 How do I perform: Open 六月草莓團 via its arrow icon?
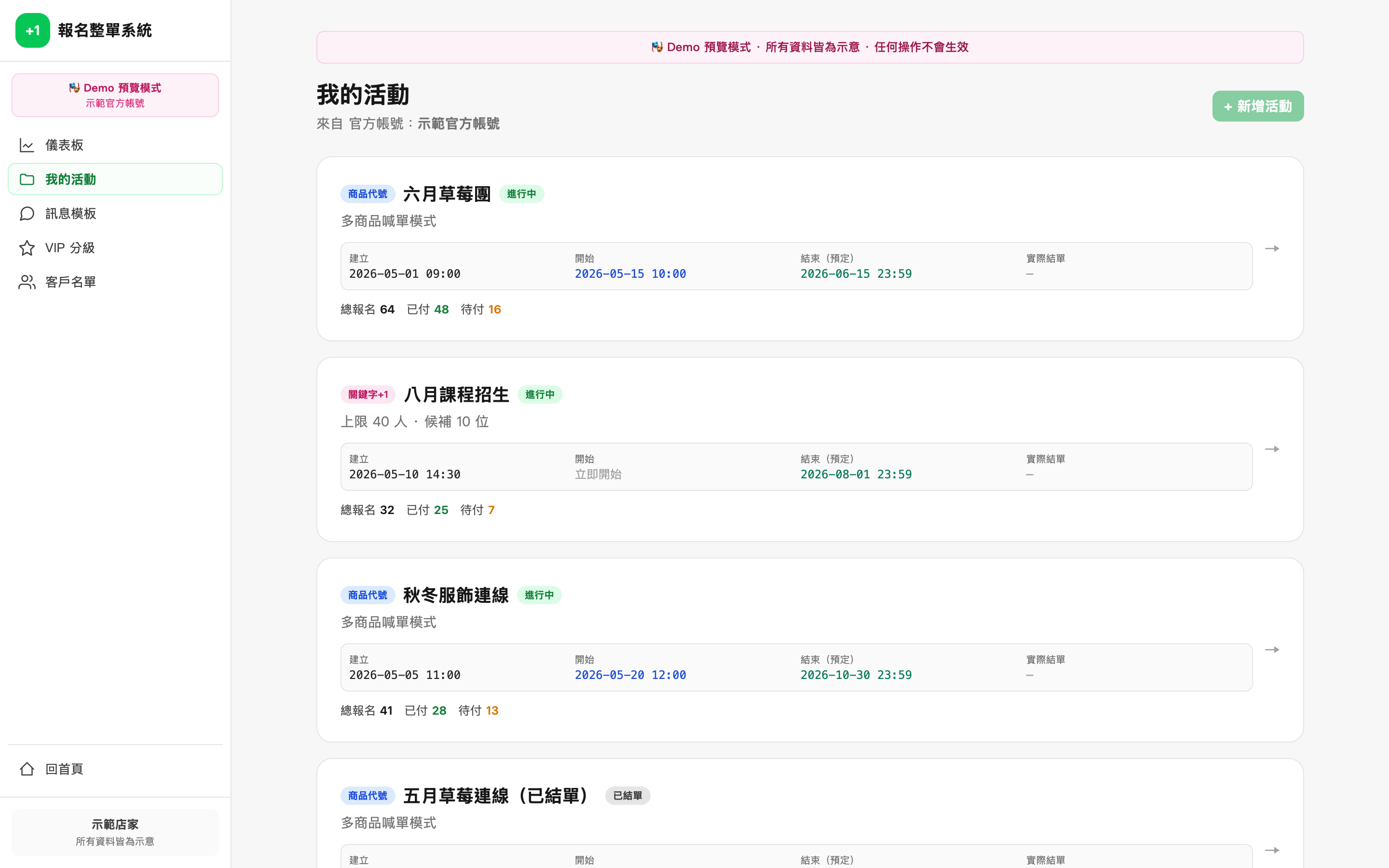click(1272, 248)
